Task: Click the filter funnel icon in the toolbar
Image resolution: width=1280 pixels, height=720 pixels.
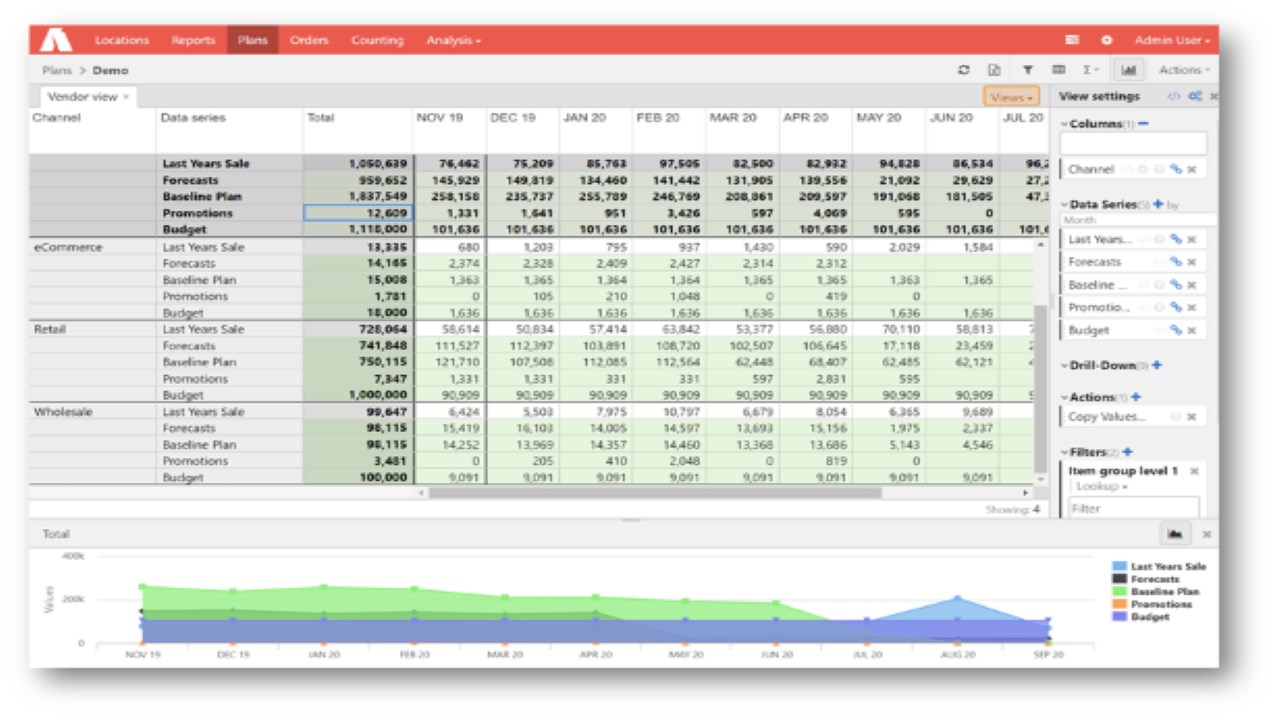Action: coord(1027,70)
